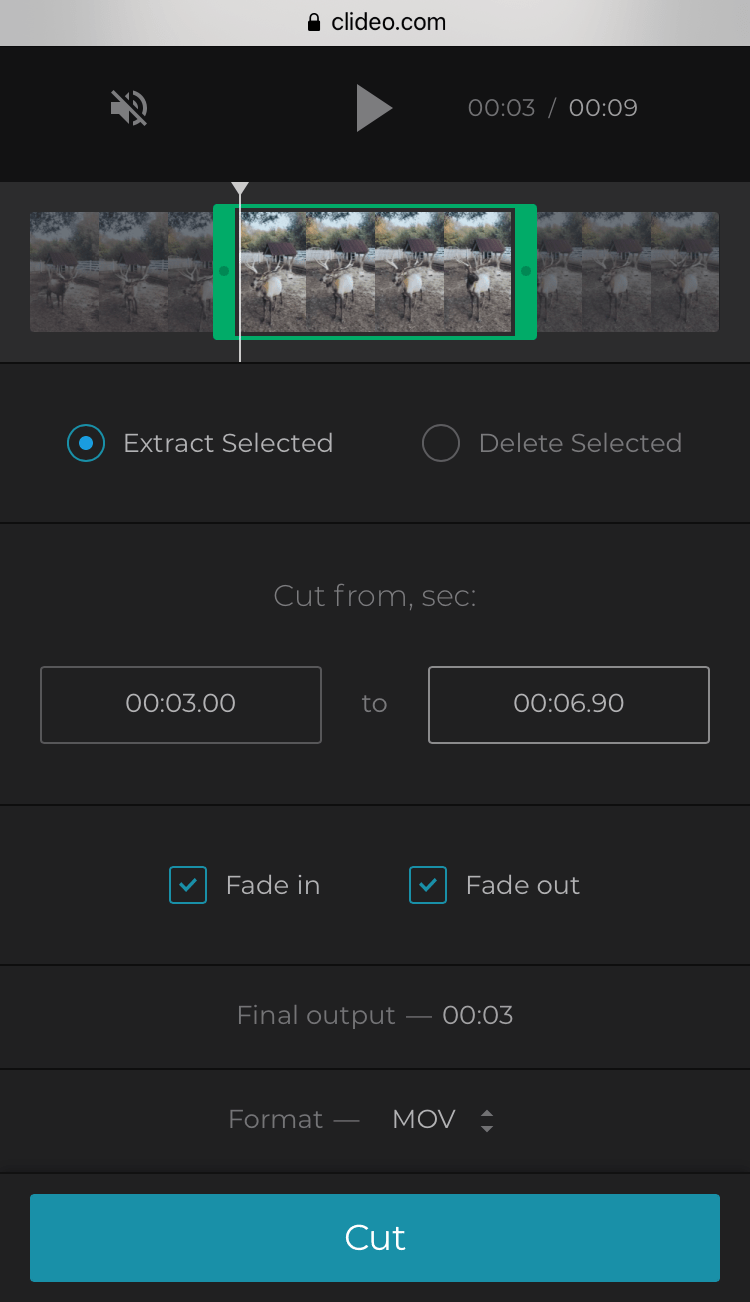Uncheck the Fade out option

[x=428, y=885]
